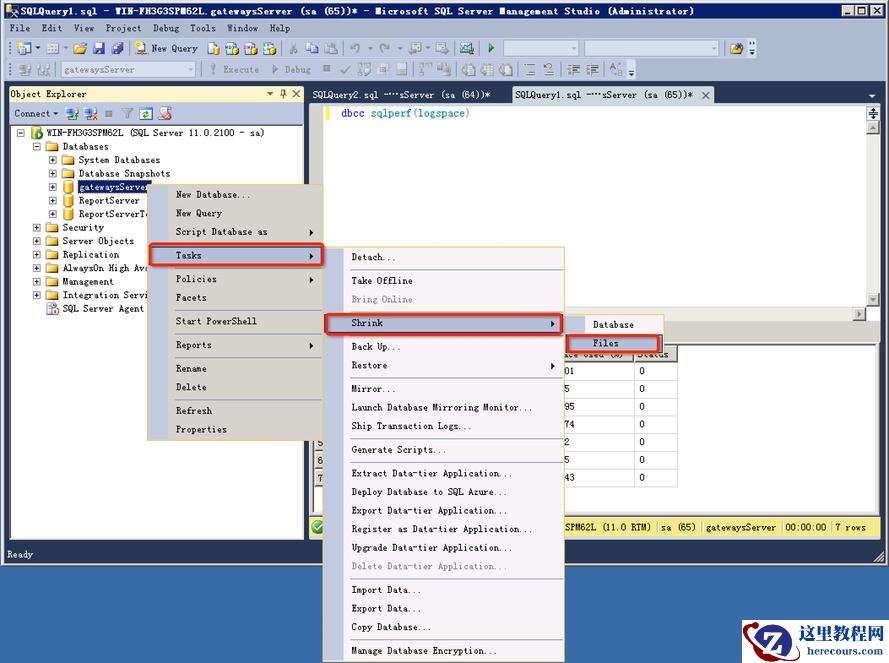This screenshot has height=663, width=889.
Task: Open the Tools menu in menu bar
Action: pos(203,28)
